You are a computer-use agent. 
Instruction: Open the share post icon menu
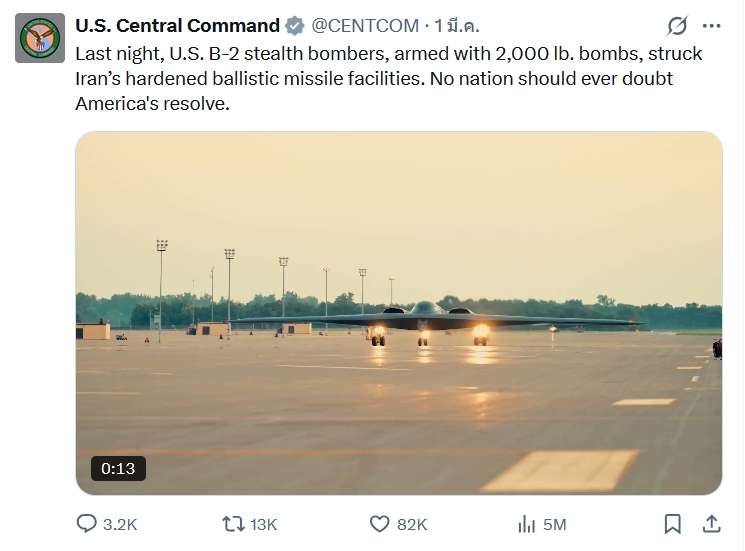711,524
